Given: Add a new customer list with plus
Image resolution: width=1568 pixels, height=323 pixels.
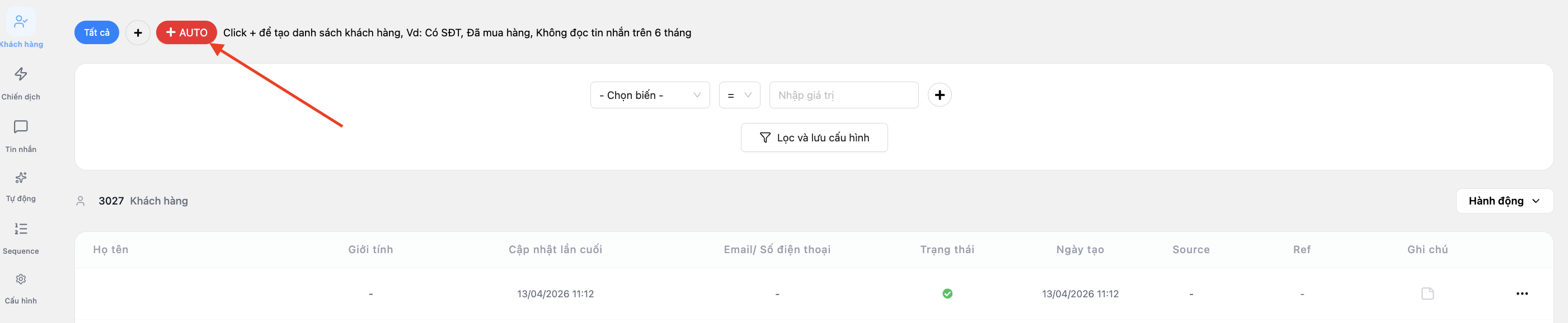Looking at the screenshot, I should pyautogui.click(x=138, y=32).
